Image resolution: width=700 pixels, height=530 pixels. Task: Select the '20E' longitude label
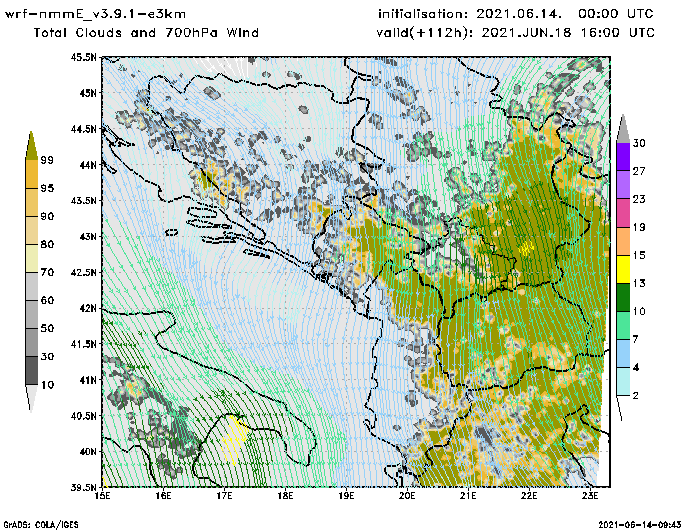click(x=407, y=496)
